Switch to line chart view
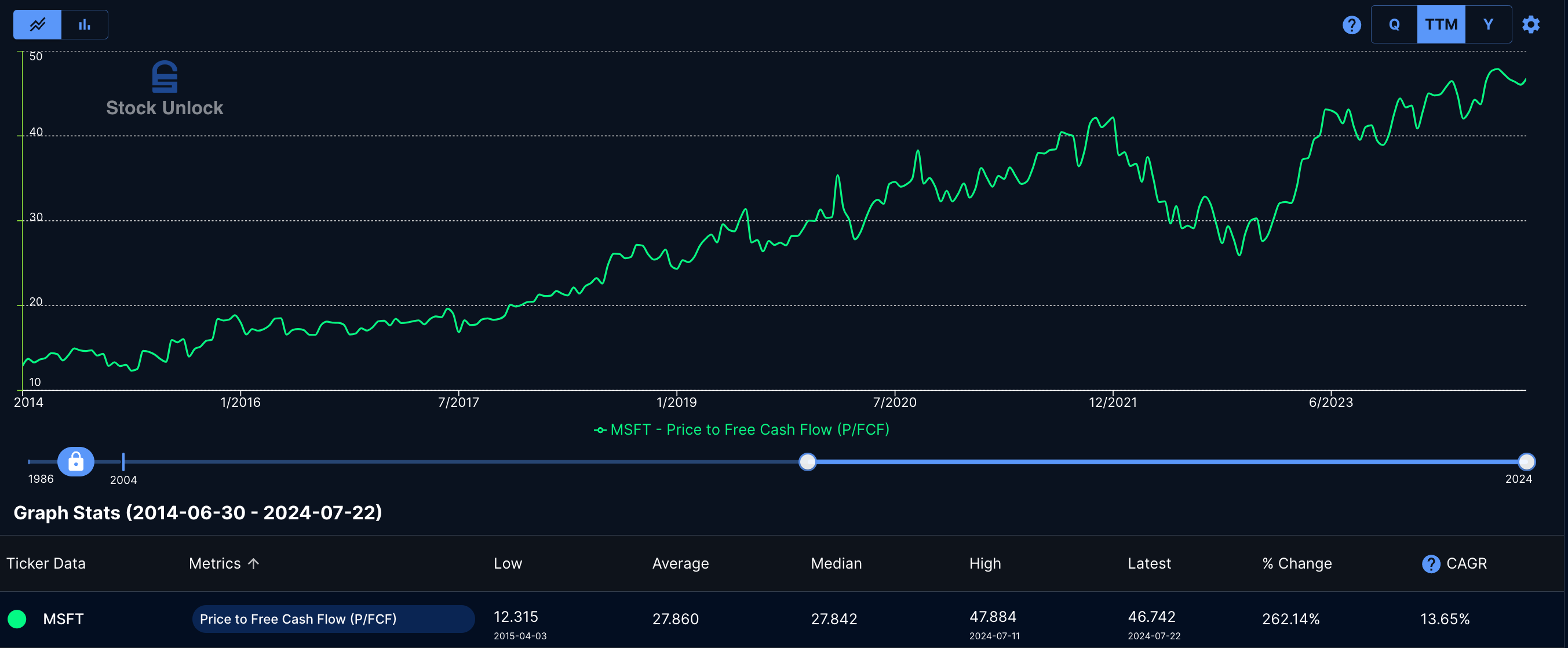Image resolution: width=1568 pixels, height=648 pixels. click(x=38, y=24)
